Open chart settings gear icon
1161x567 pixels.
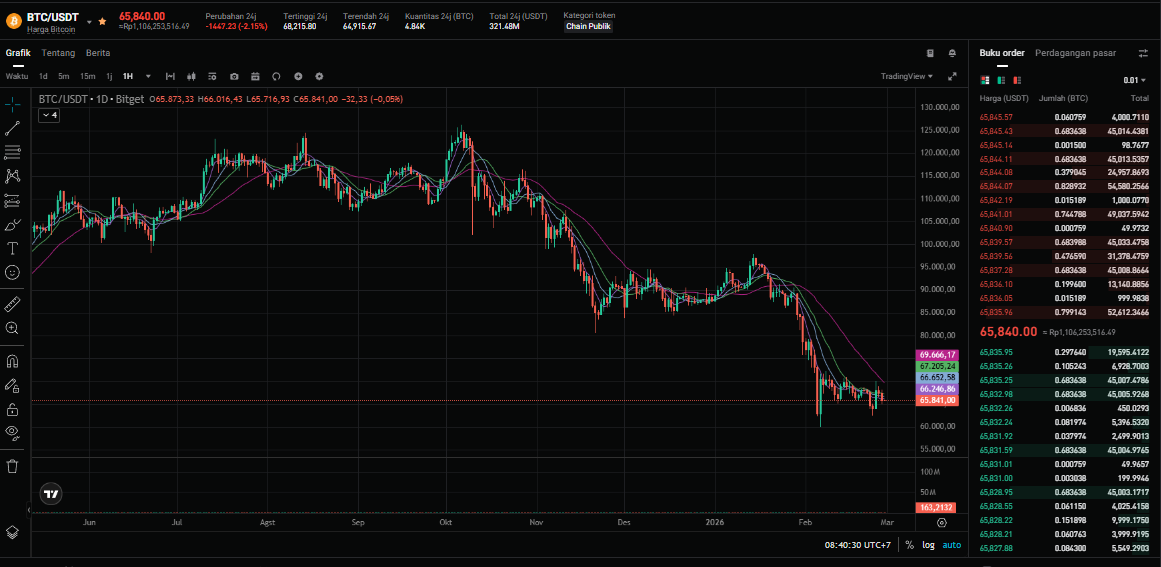[319, 76]
